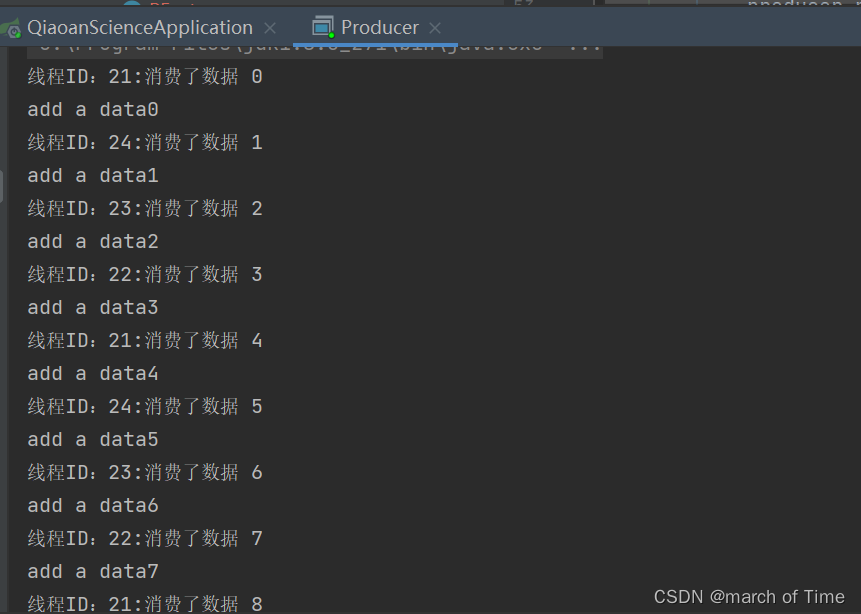Click console line '线程ID: 22:消费了数据 7'

(x=145, y=538)
